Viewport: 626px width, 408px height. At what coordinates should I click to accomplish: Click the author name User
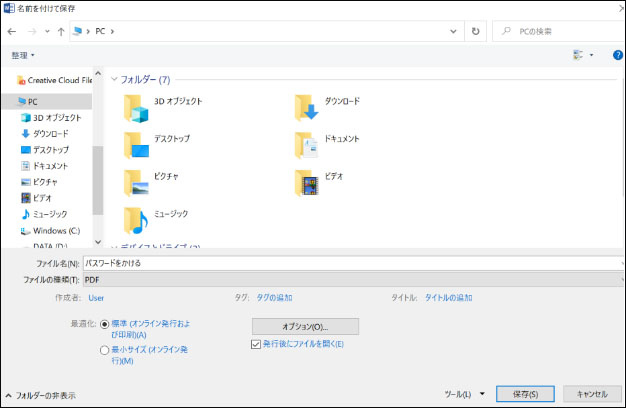96,298
